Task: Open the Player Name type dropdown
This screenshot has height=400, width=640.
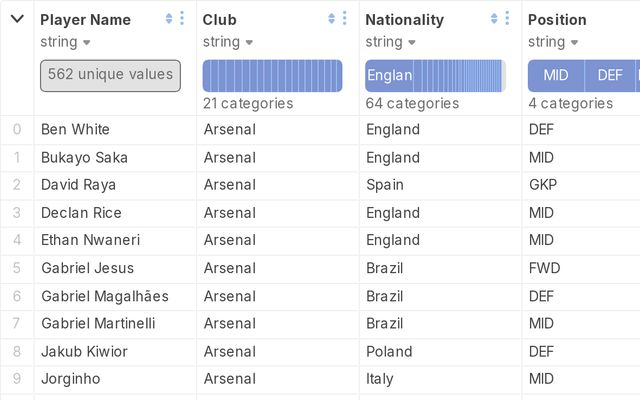Action: tap(86, 42)
